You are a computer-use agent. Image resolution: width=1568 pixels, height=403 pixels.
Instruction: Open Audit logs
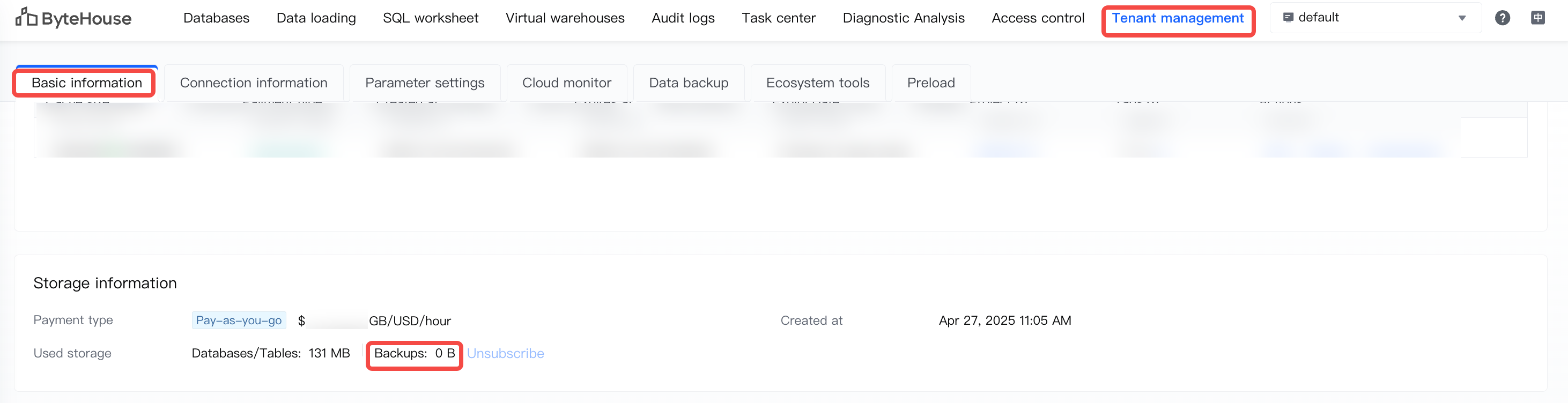pos(683,18)
